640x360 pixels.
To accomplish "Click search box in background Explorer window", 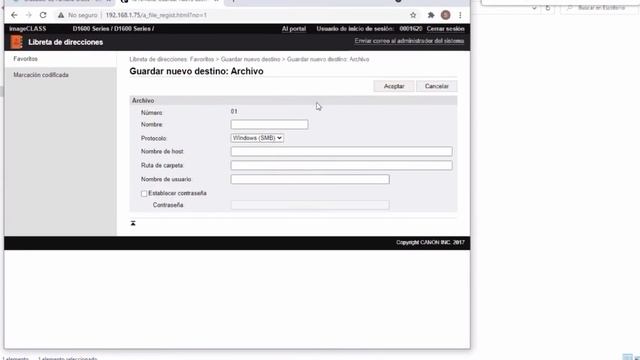I will [x=599, y=7].
